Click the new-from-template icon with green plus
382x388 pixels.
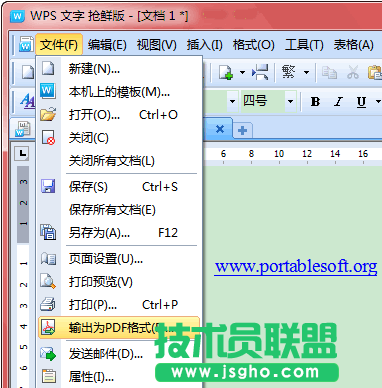tap(226, 72)
